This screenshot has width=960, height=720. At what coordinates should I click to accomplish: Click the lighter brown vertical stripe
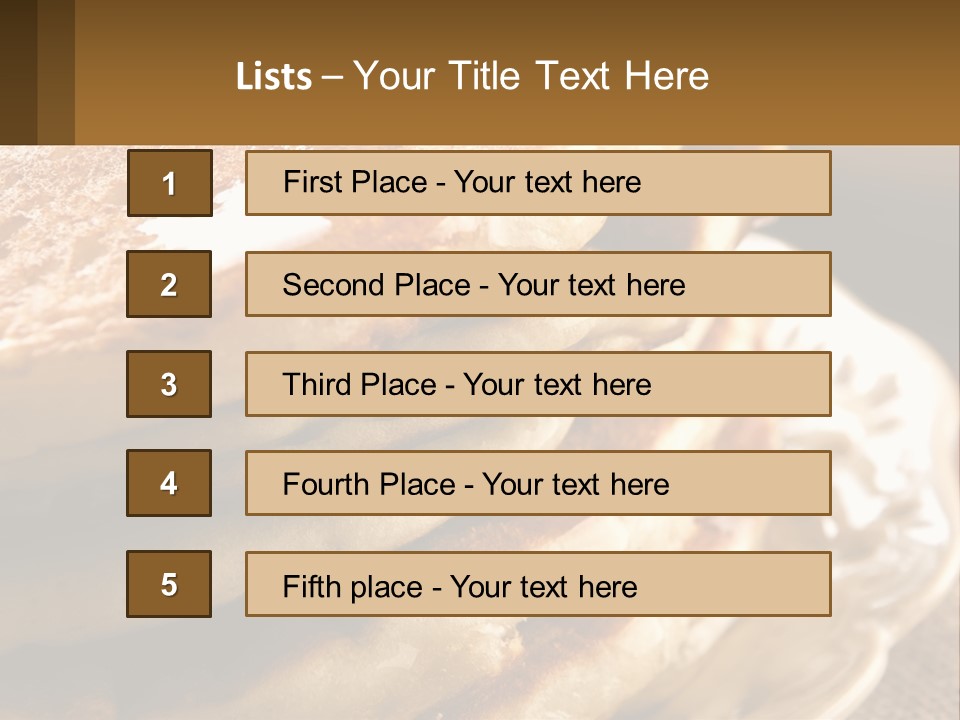(56, 72)
